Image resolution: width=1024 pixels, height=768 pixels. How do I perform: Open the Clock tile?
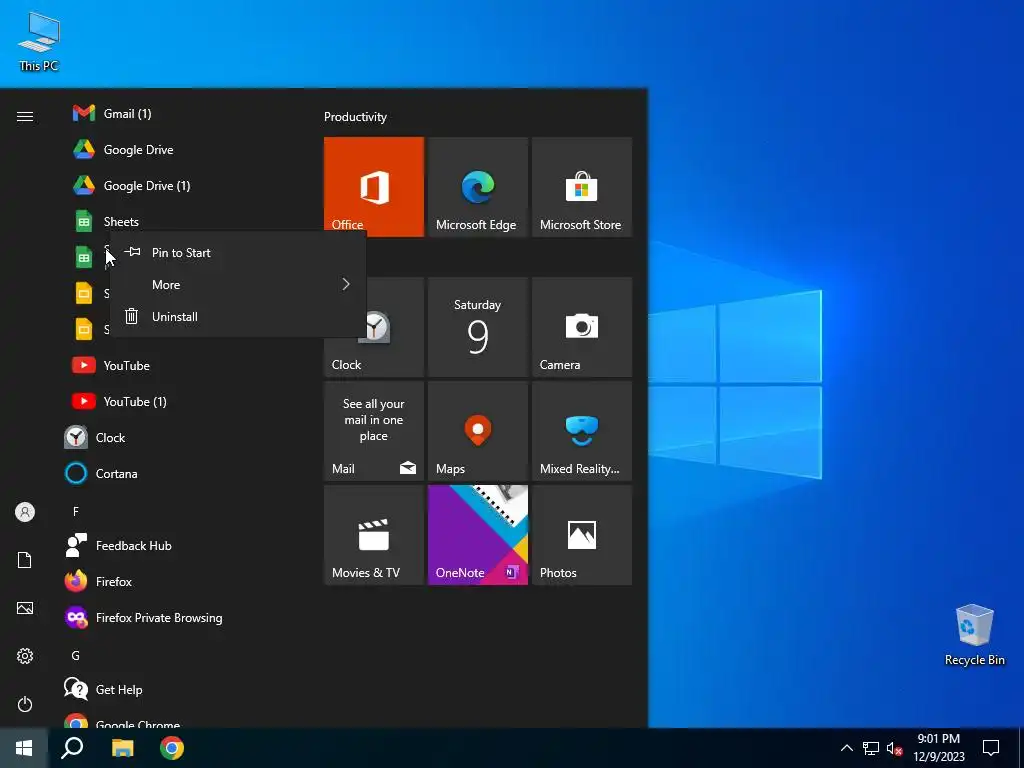pos(374,327)
